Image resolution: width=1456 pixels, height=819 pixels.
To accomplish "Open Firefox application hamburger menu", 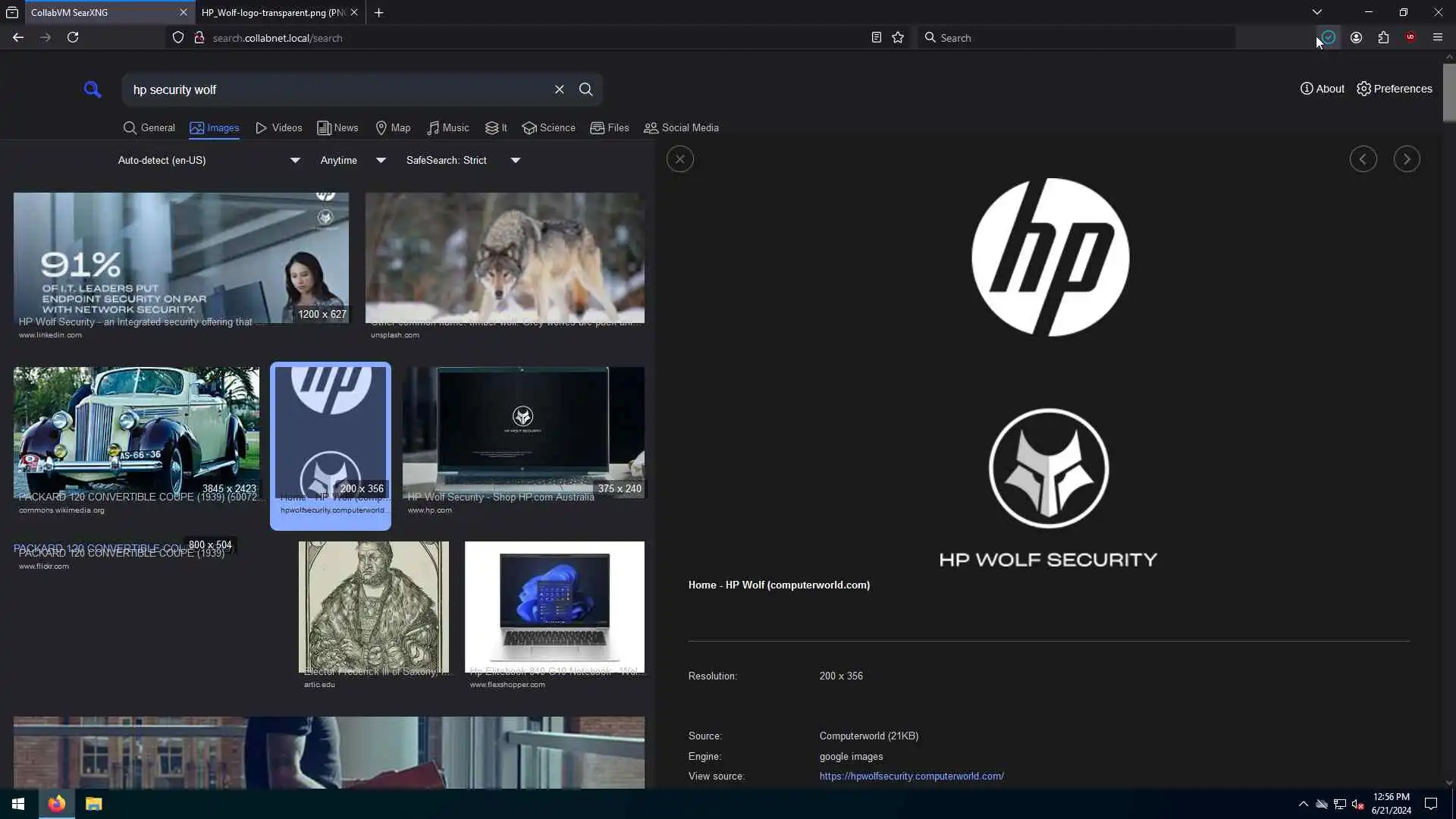I will click(x=1437, y=38).
